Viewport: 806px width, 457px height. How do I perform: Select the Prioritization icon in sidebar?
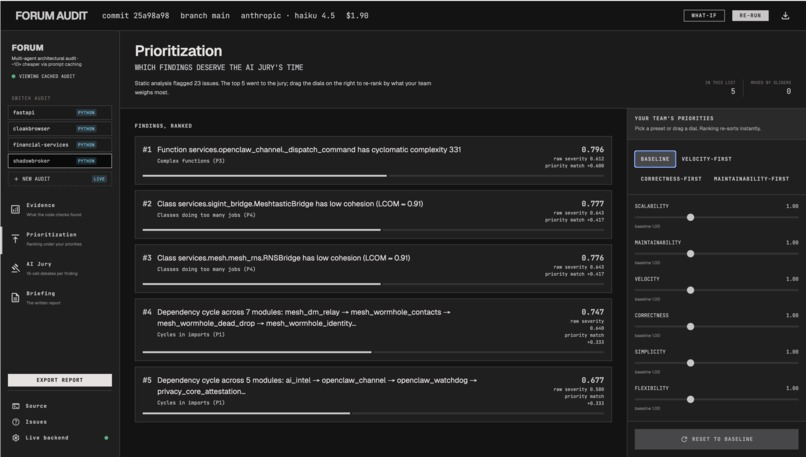[15, 239]
